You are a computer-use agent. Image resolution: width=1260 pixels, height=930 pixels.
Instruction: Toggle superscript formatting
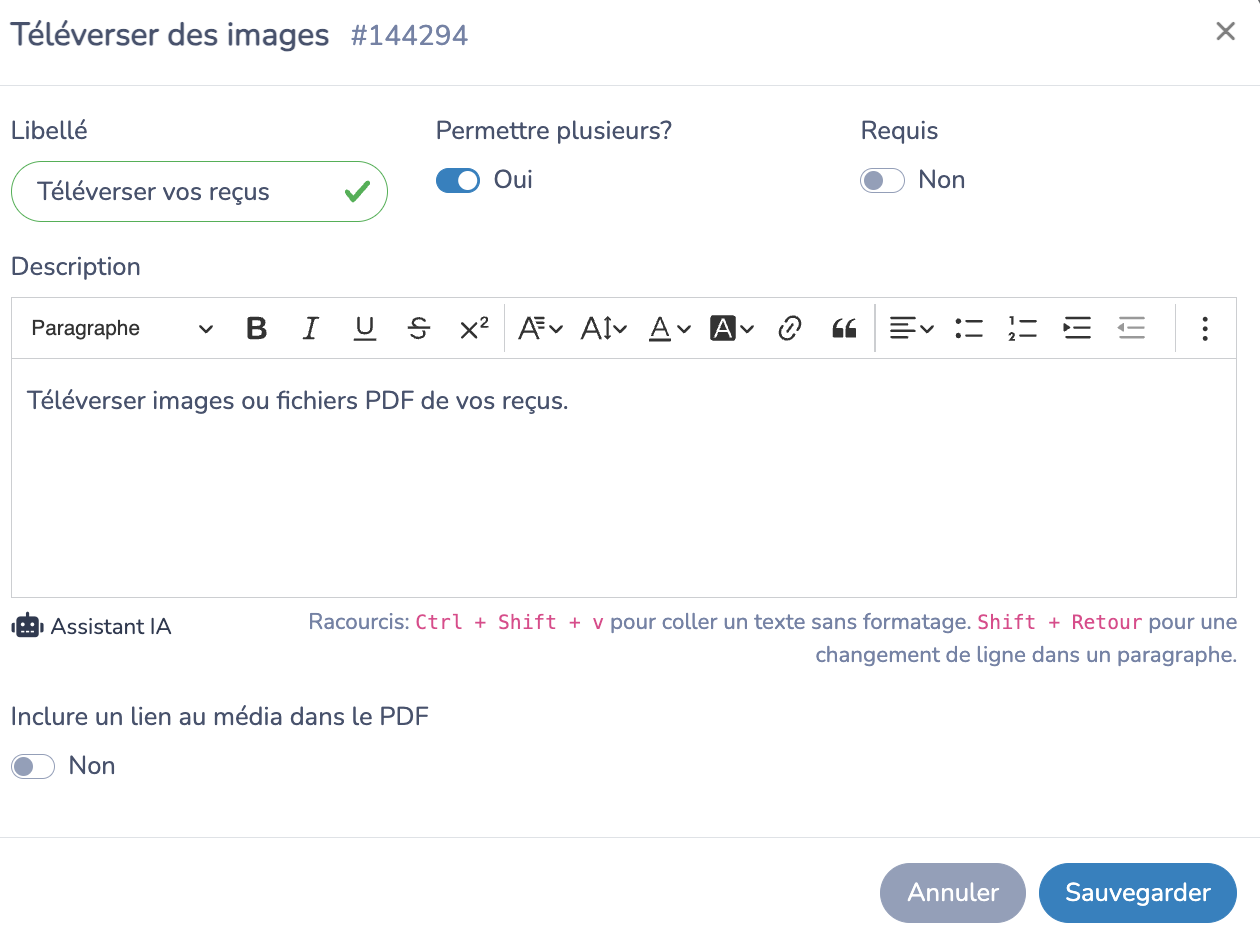point(474,328)
